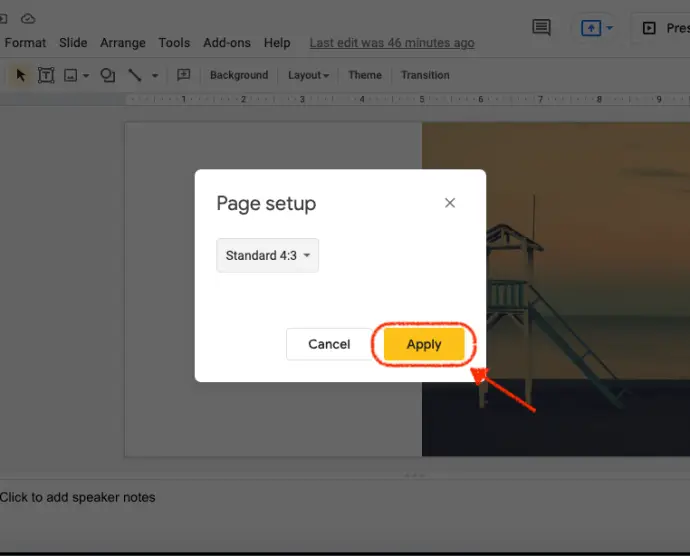Open the Add-ons menu

227,43
